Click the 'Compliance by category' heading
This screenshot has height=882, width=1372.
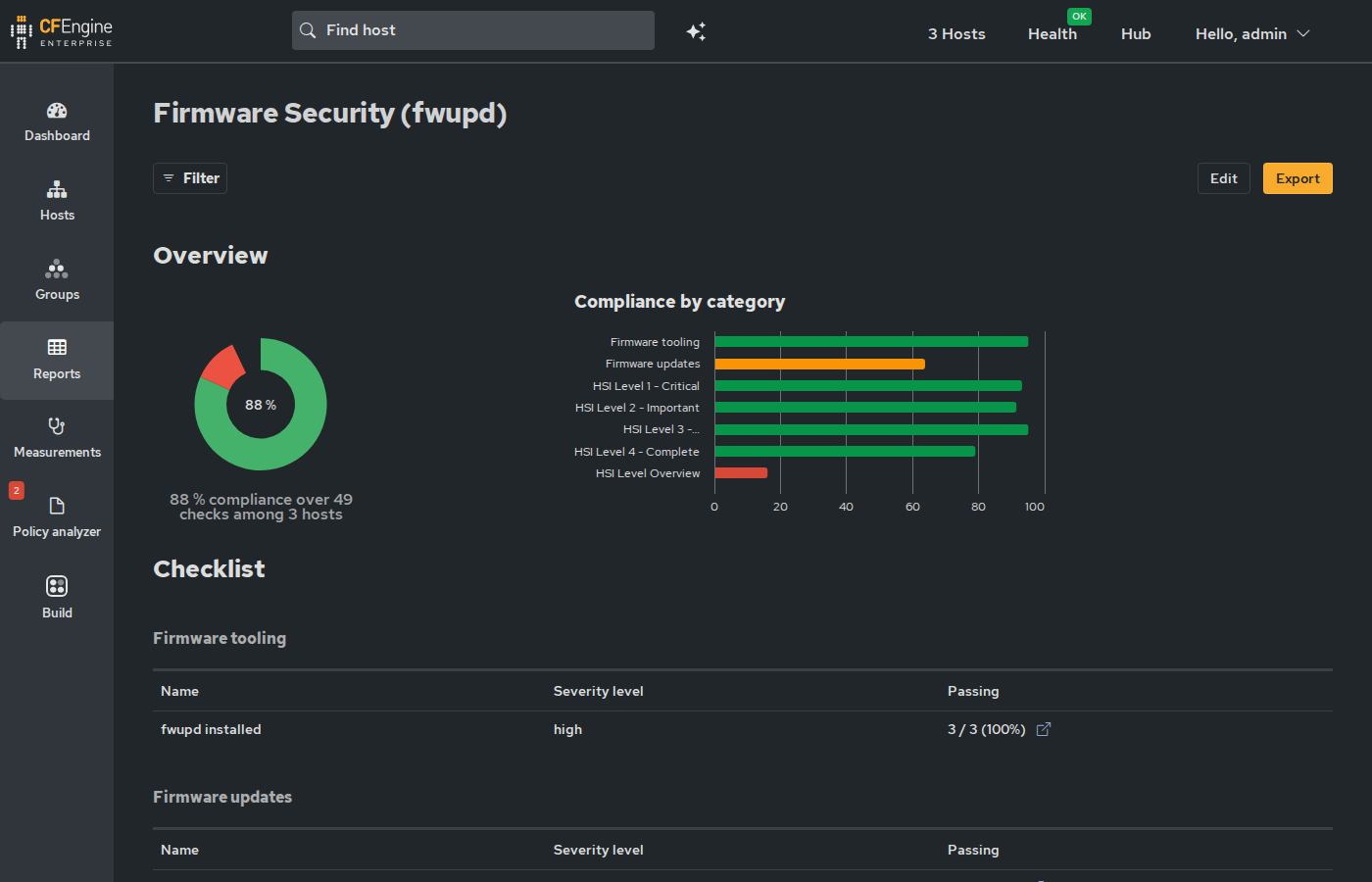click(679, 302)
